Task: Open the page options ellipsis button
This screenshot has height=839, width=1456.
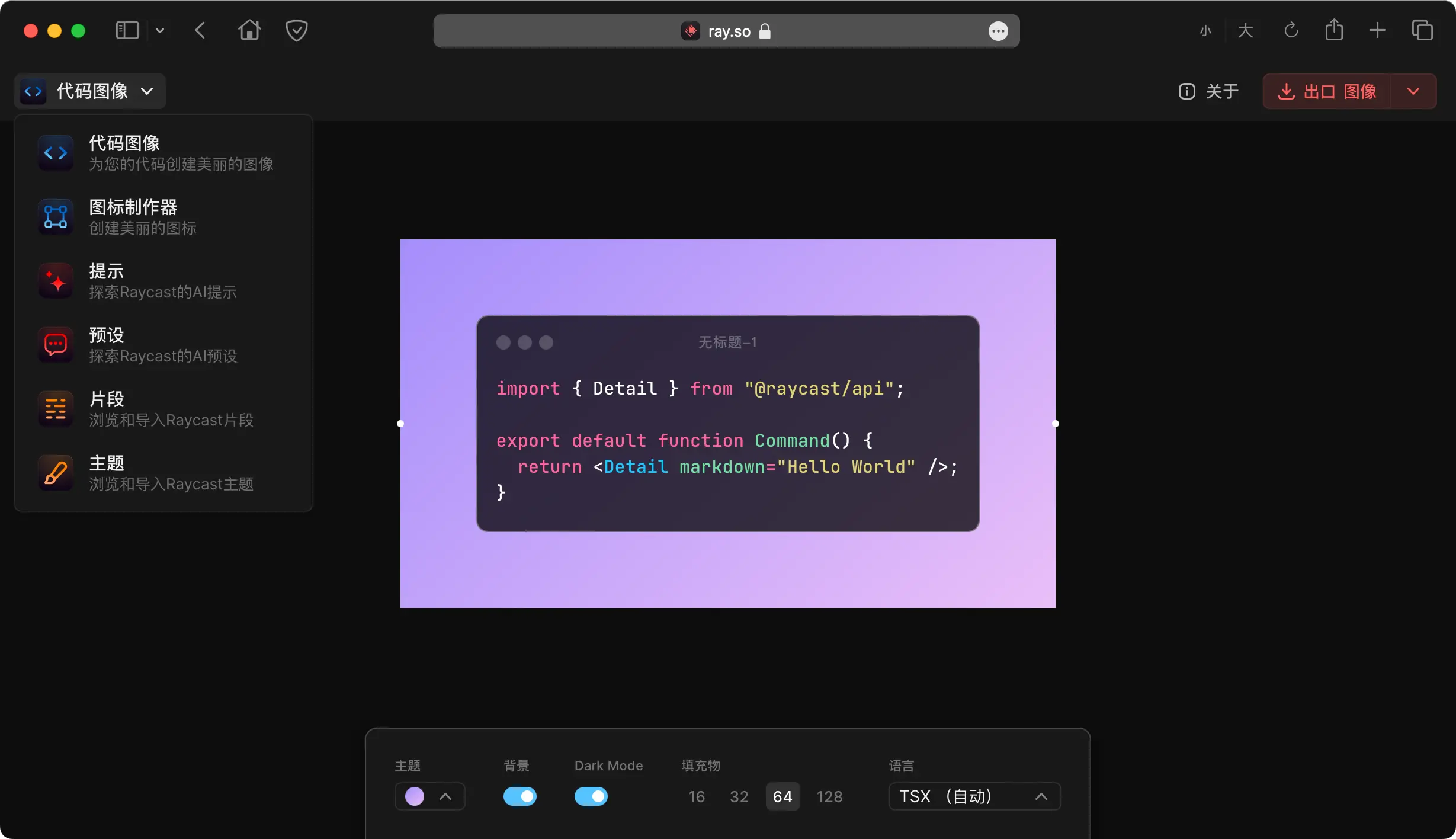Action: click(998, 31)
